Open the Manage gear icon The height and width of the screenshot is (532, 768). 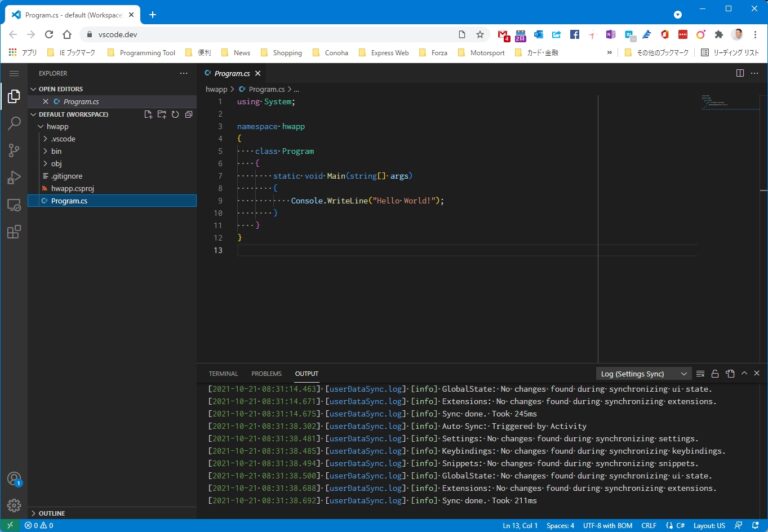point(14,505)
